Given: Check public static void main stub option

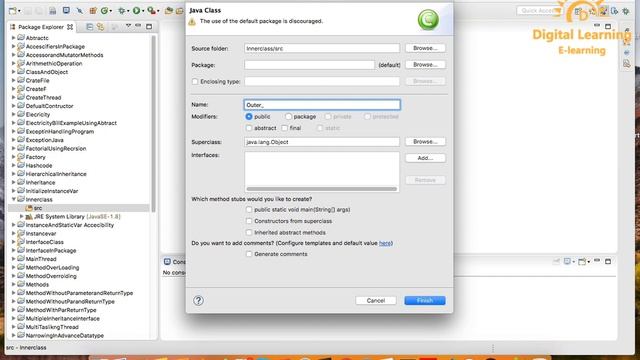Looking at the screenshot, I should coord(249,209).
